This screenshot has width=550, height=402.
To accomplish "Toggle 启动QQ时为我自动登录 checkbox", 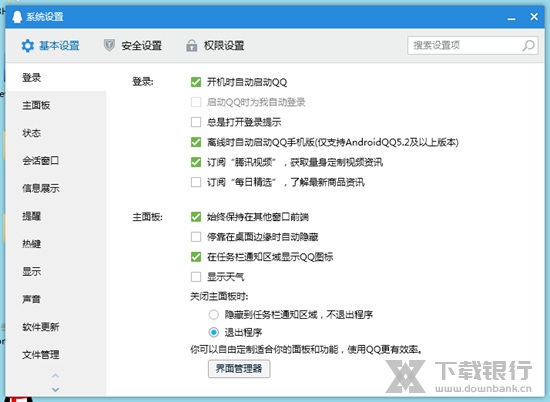I will tap(196, 102).
